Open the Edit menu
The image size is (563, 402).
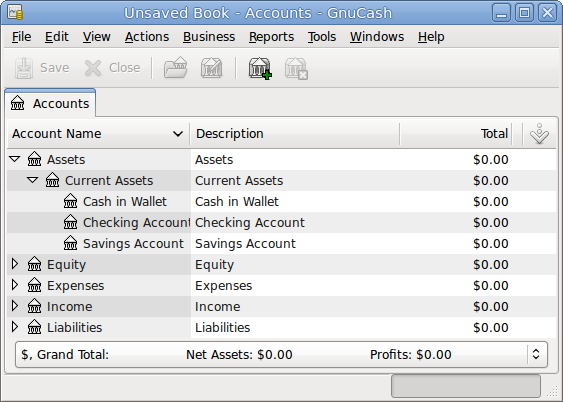(57, 37)
